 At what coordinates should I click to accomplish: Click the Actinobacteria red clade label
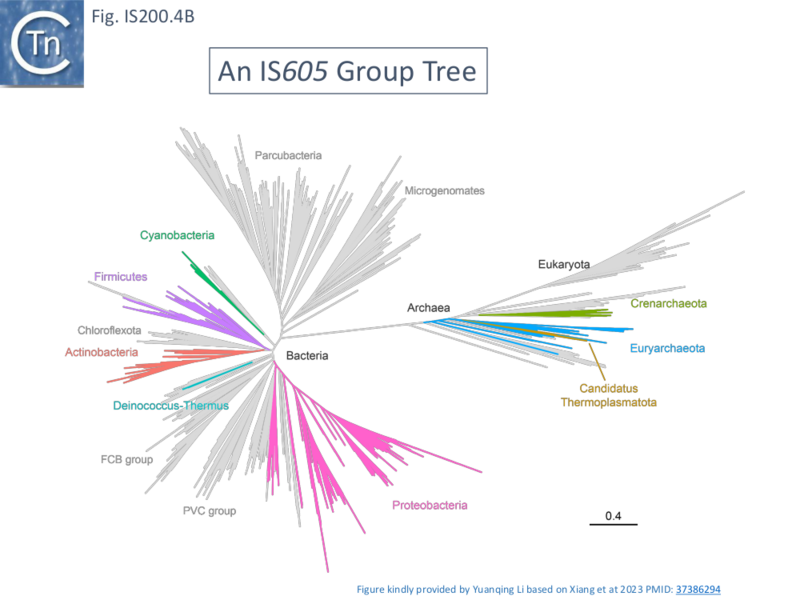[x=101, y=352]
